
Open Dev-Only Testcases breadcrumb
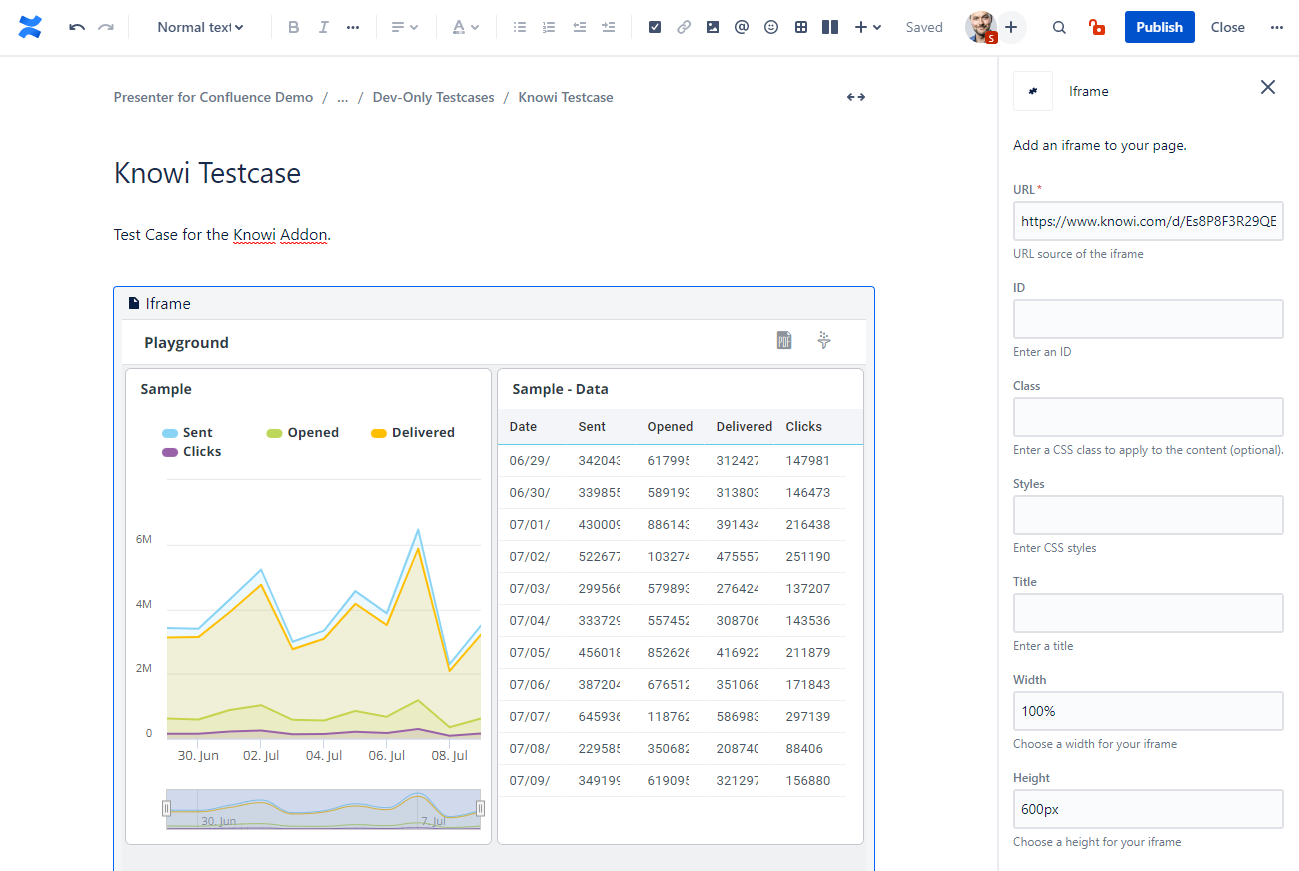point(433,97)
